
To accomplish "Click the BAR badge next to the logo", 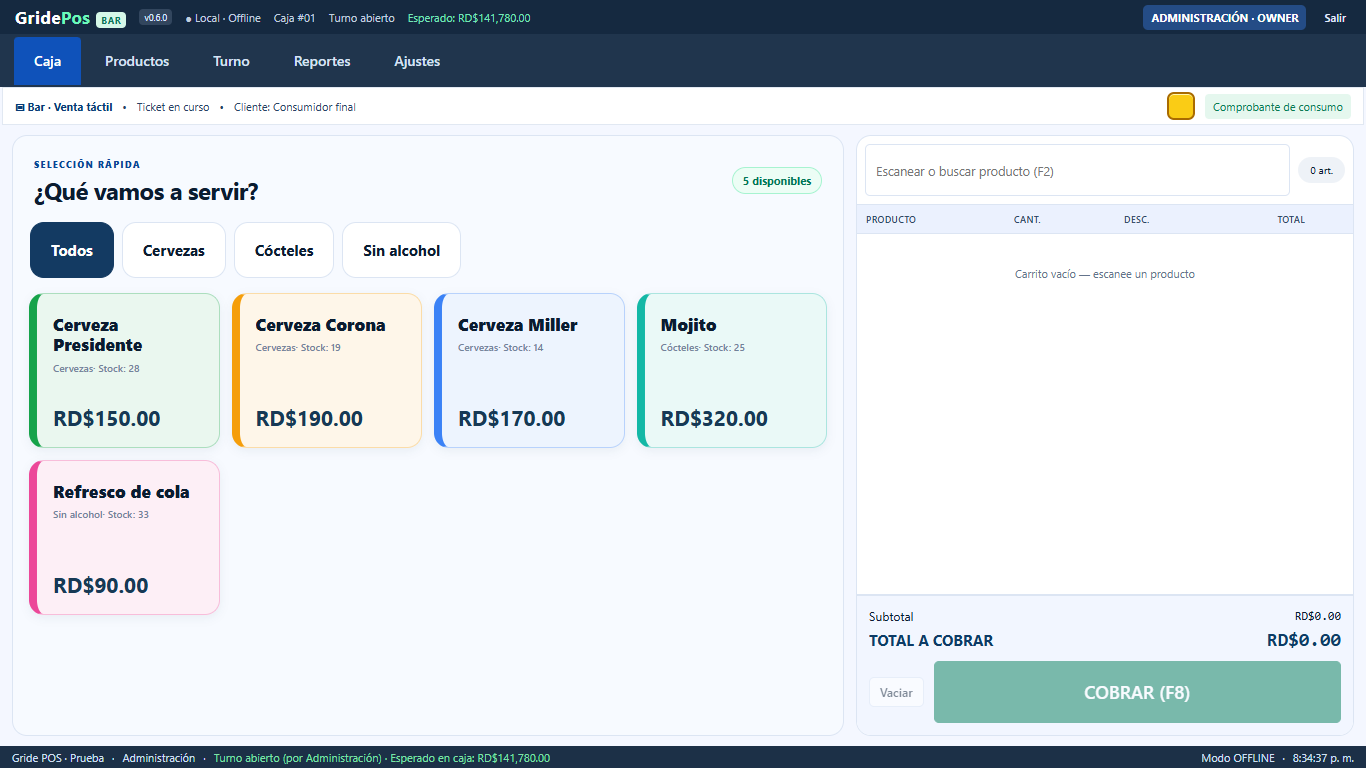I will pyautogui.click(x=110, y=20).
